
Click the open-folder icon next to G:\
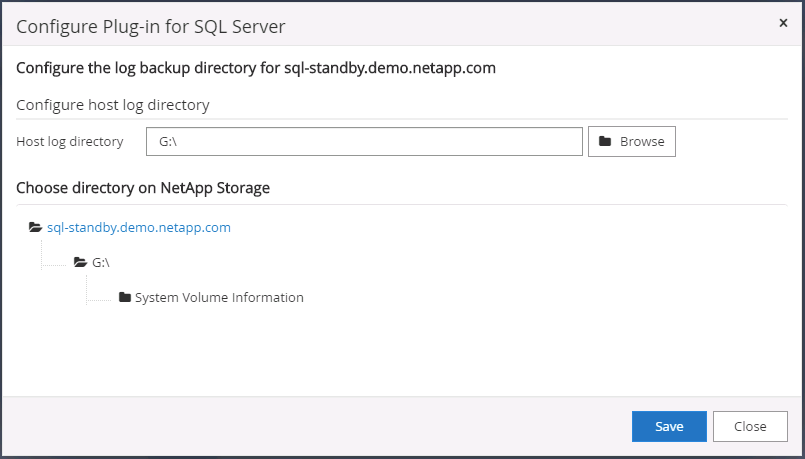click(x=81, y=263)
